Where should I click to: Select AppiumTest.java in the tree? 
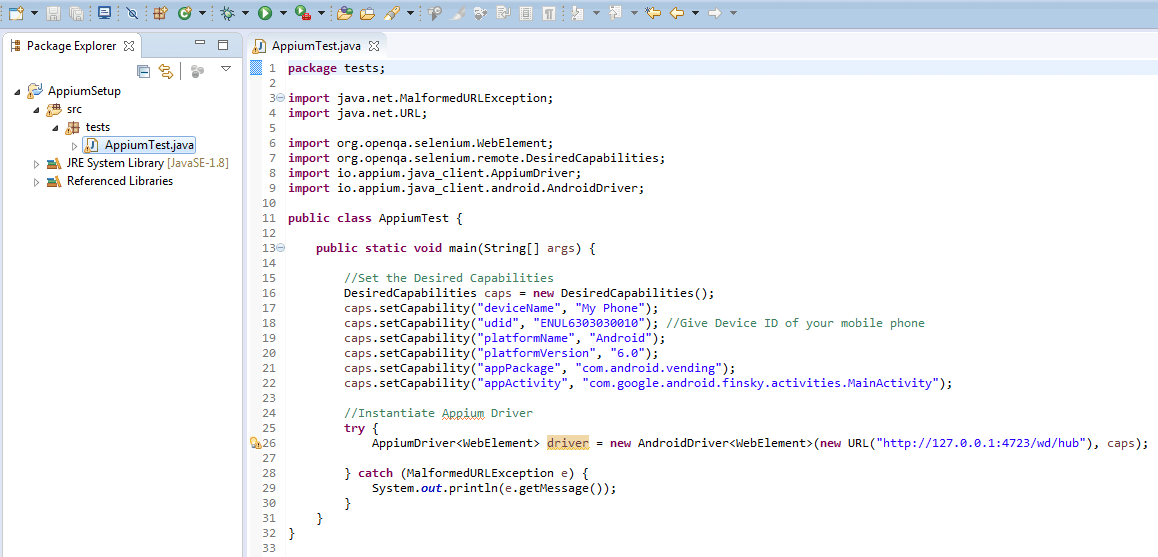[139, 145]
